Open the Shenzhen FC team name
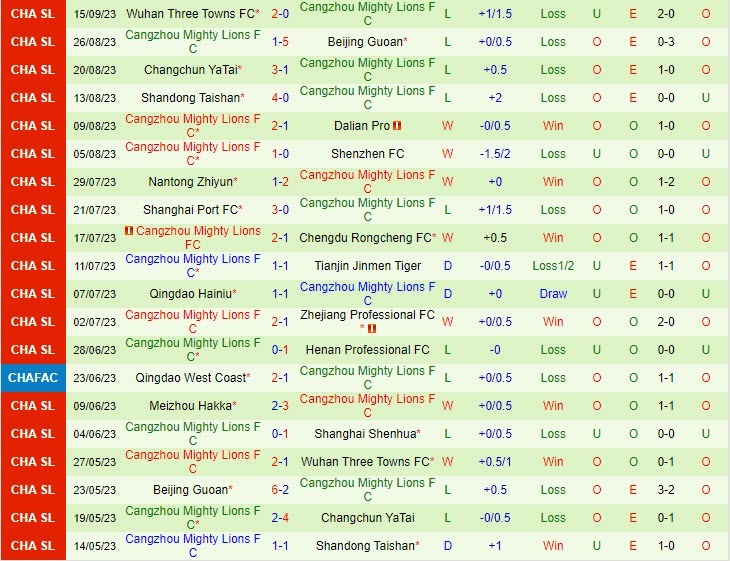This screenshot has width=730, height=561. click(367, 154)
